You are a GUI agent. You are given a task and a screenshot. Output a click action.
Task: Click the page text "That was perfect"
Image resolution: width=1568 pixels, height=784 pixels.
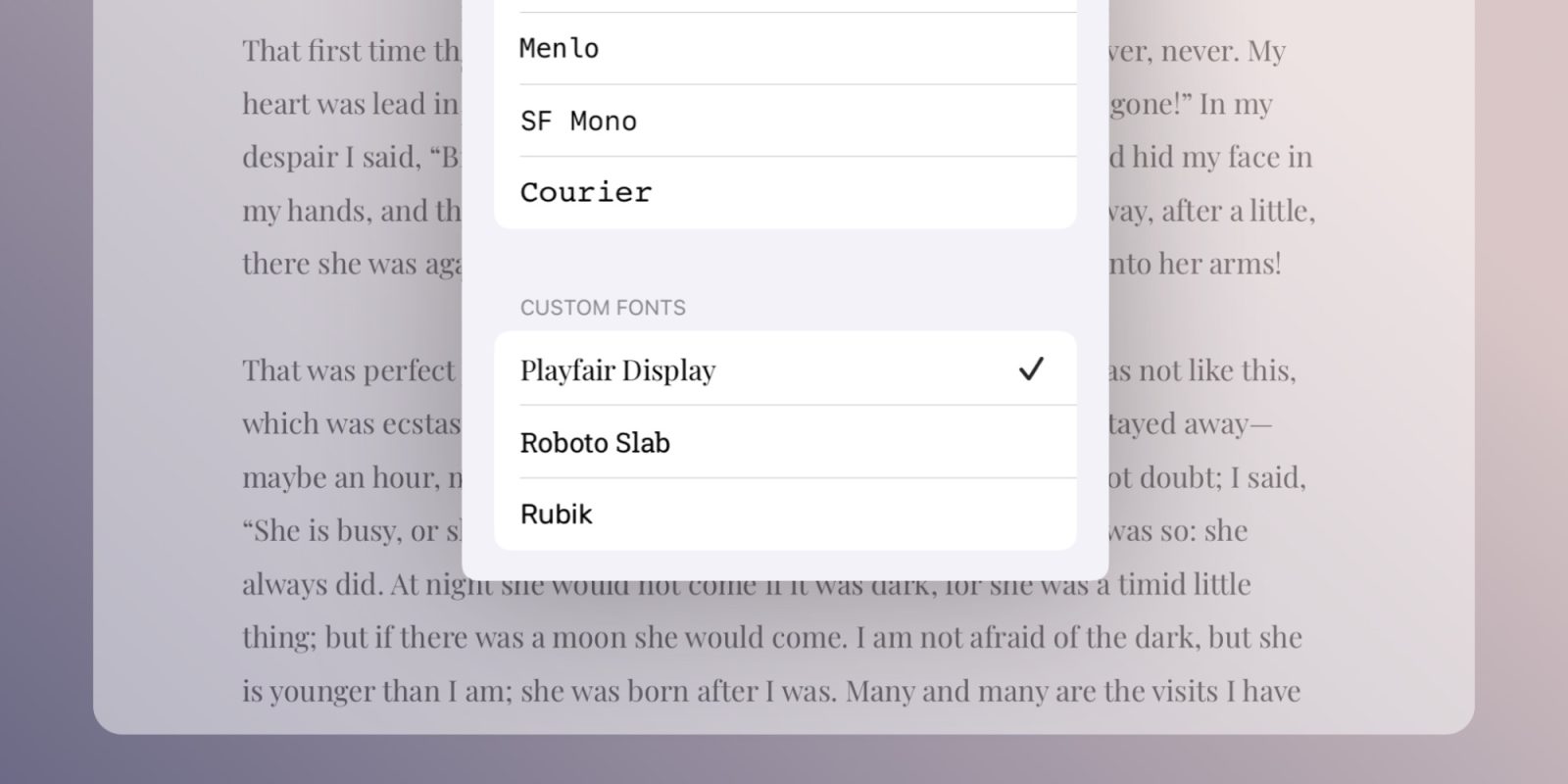pos(348,370)
